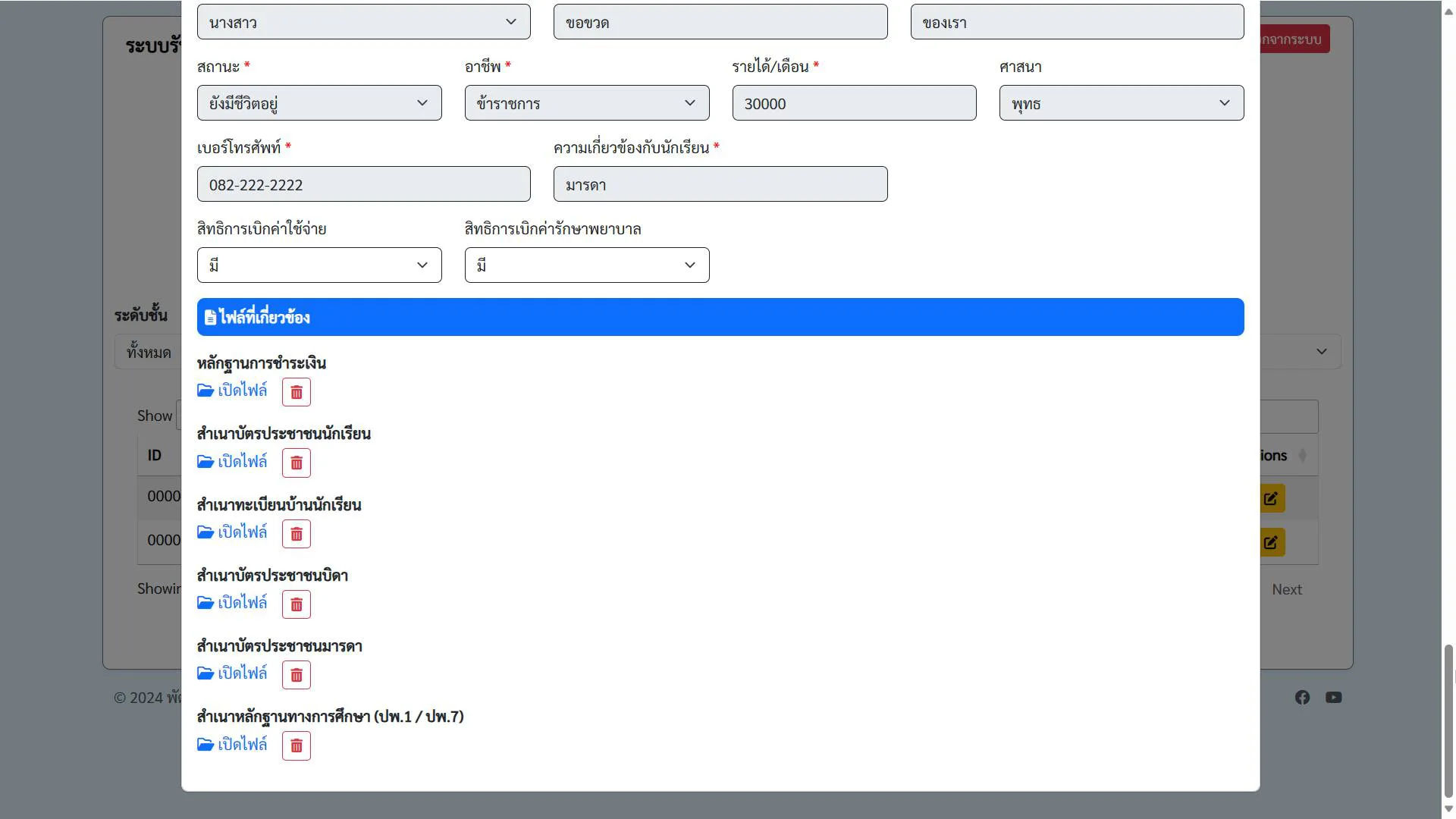Open the สิทธิการเบิกค่าใช้จ่าย dropdown

pyautogui.click(x=319, y=265)
